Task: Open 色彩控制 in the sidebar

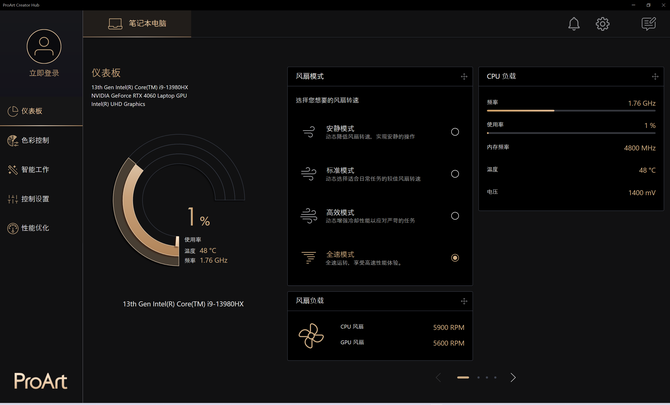Action: [41, 140]
